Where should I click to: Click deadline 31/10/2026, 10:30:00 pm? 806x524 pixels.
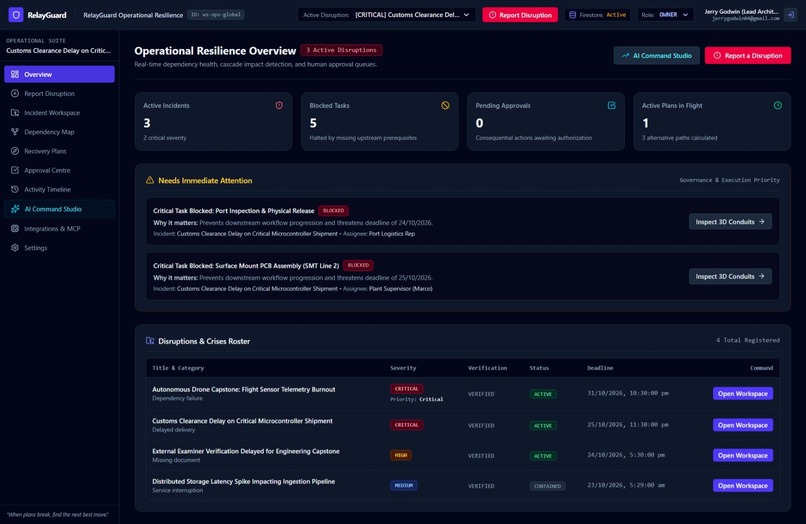click(628, 393)
